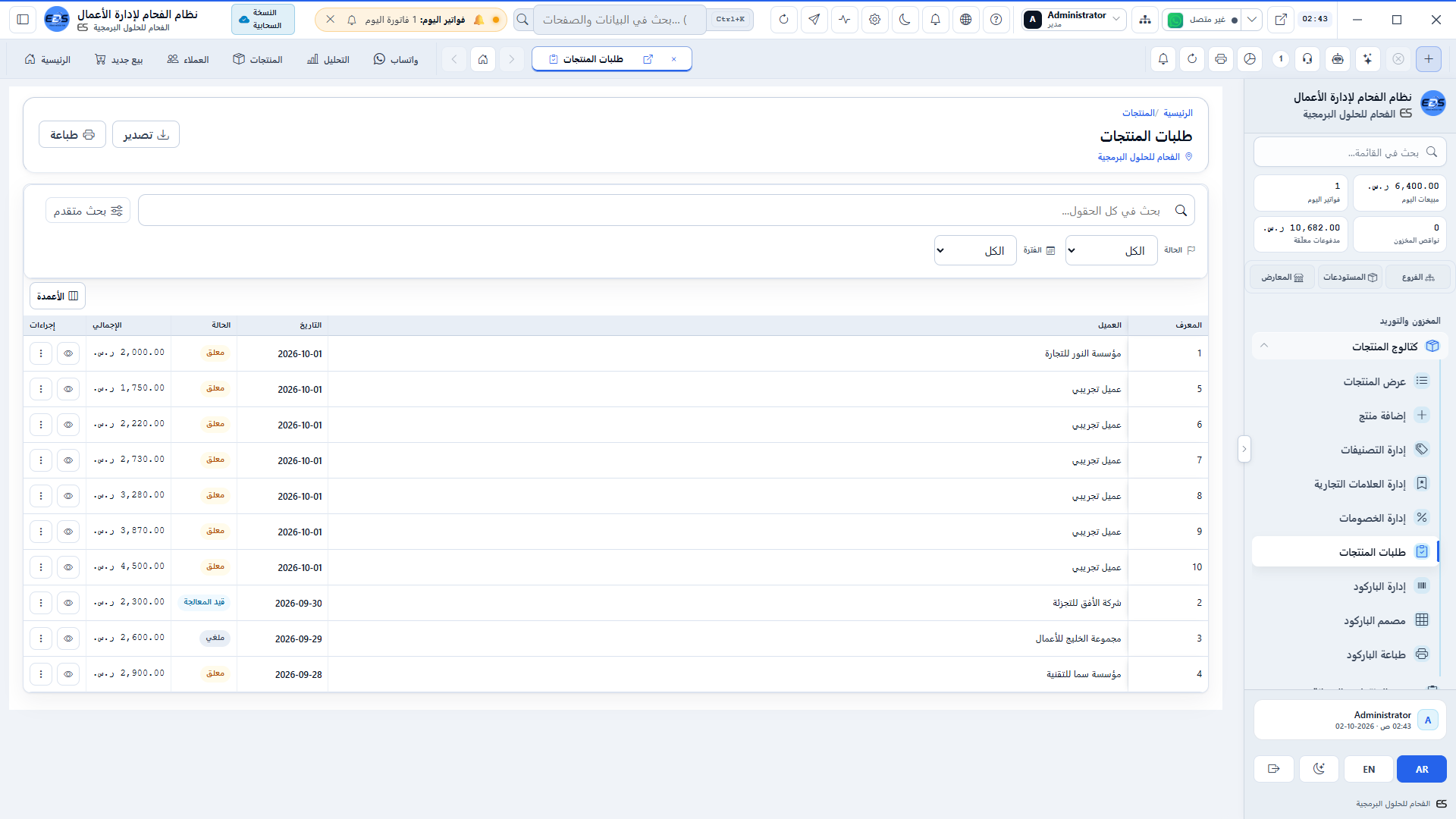Toggle the night mode button in the sidebar footer
Viewport: 1456px width, 819px height.
pyautogui.click(x=1319, y=769)
